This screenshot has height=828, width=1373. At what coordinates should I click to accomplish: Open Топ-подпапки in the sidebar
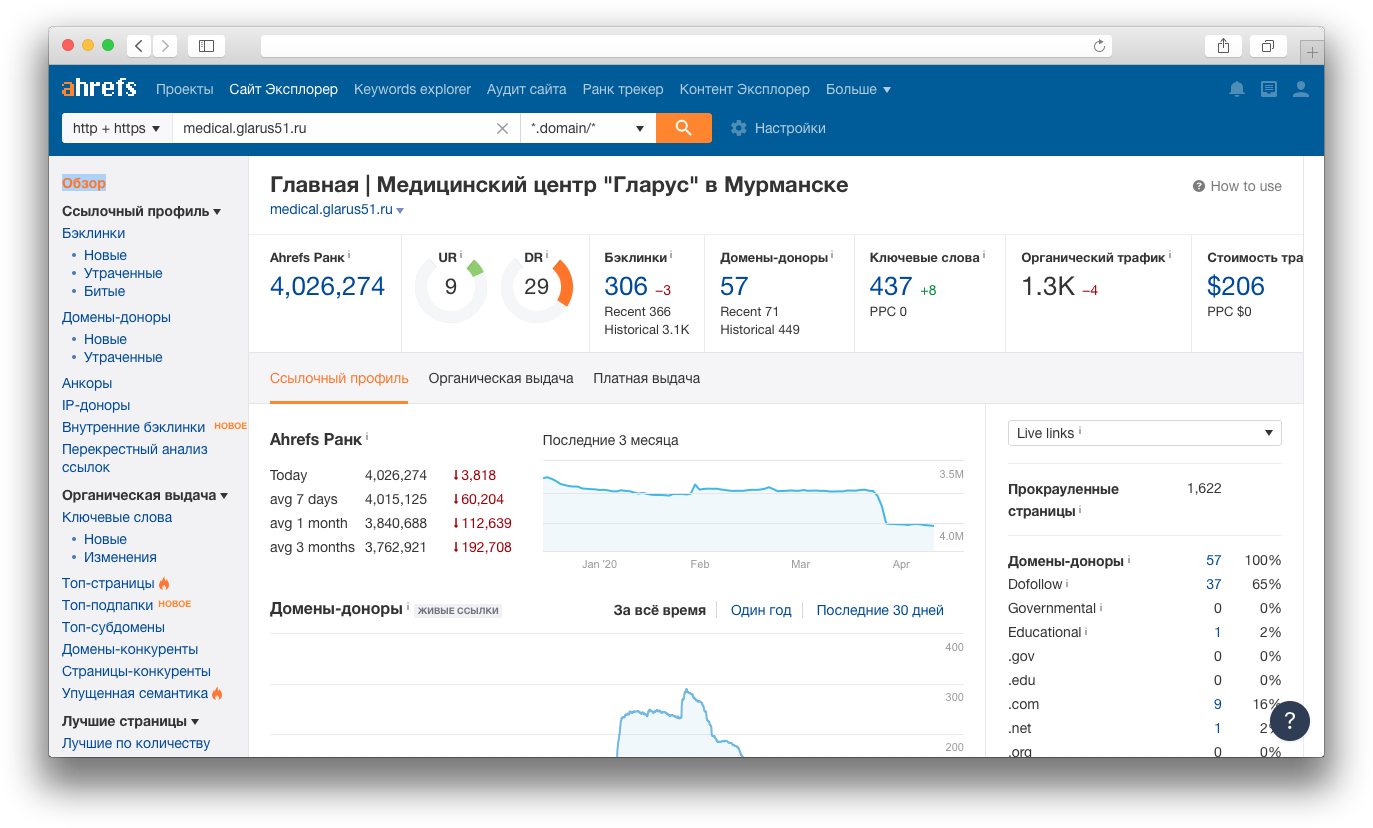pos(108,605)
